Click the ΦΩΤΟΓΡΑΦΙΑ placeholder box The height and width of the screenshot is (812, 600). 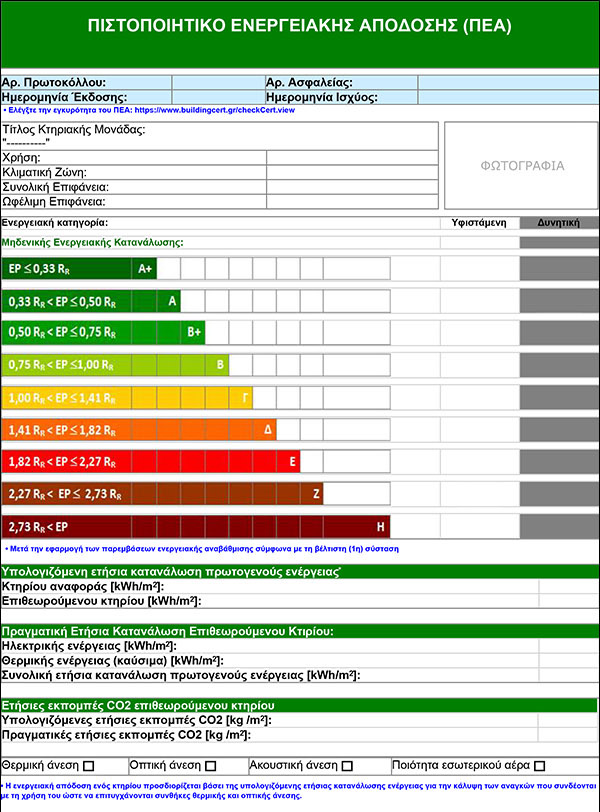(x=521, y=166)
